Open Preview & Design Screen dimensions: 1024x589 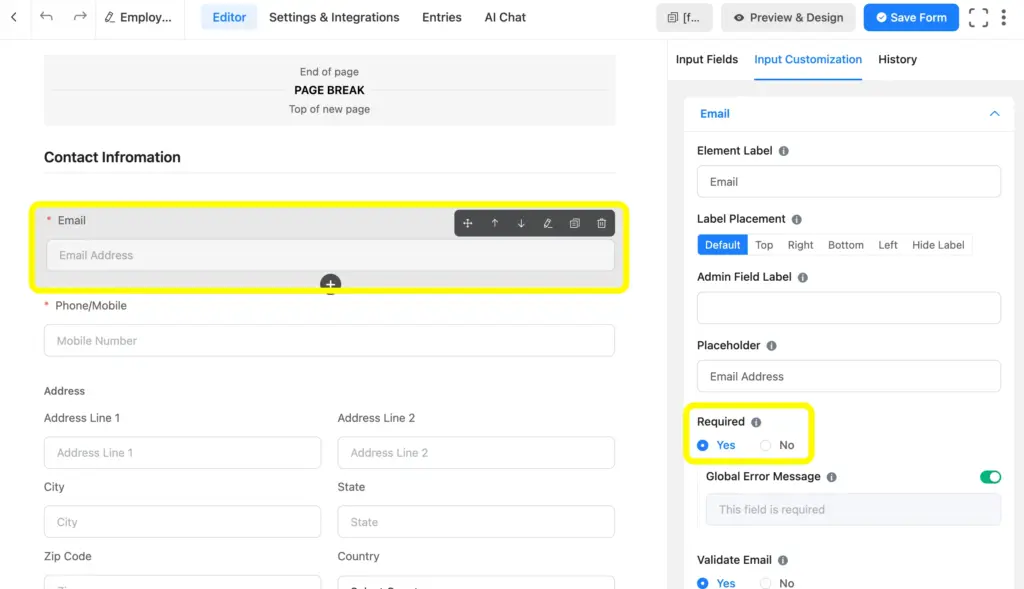click(788, 18)
